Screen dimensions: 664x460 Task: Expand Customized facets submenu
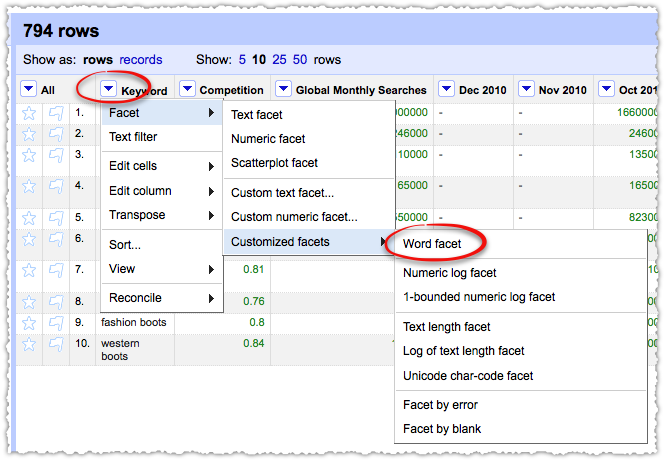click(x=309, y=242)
